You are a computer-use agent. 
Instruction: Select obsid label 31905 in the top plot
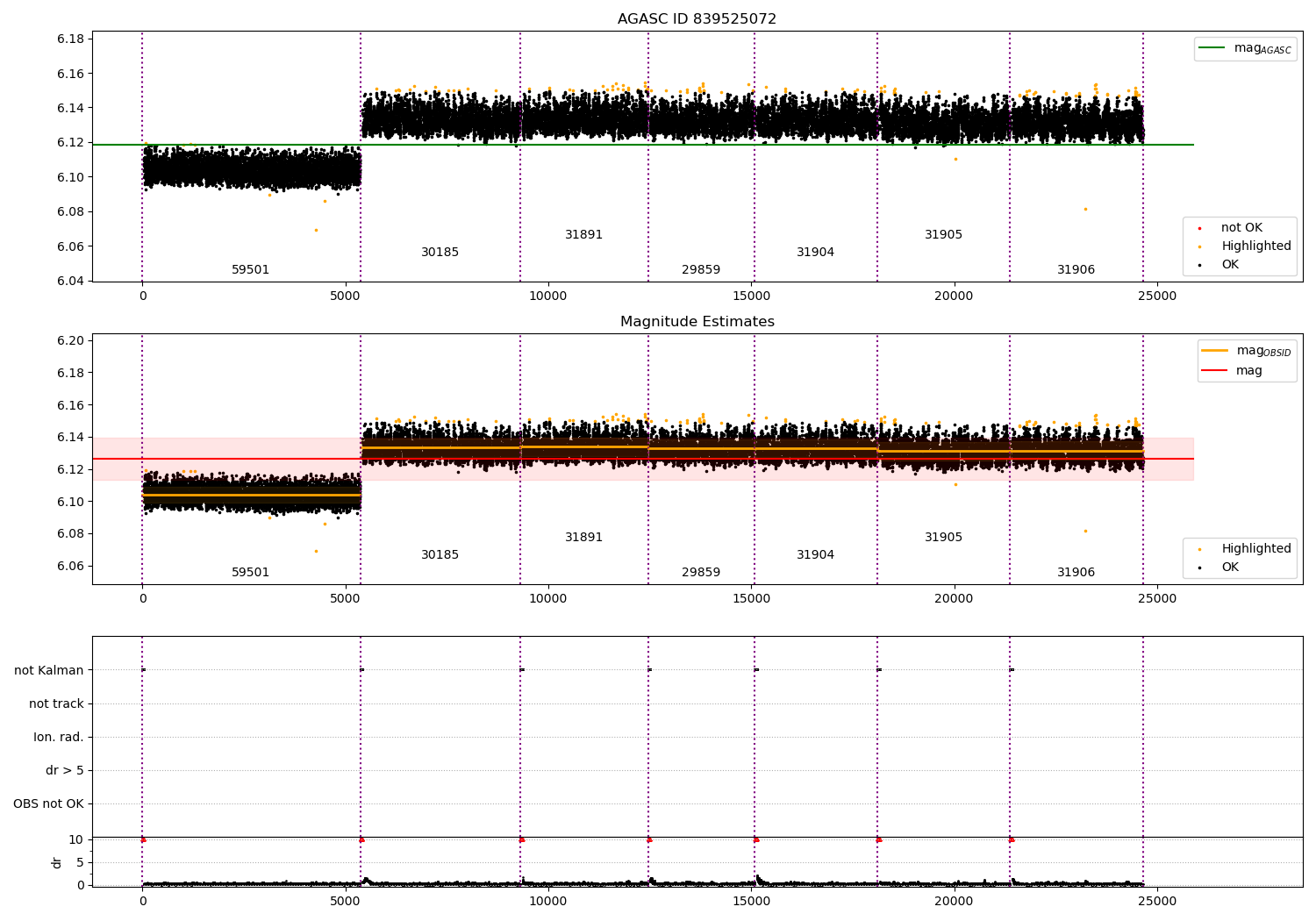tap(943, 235)
